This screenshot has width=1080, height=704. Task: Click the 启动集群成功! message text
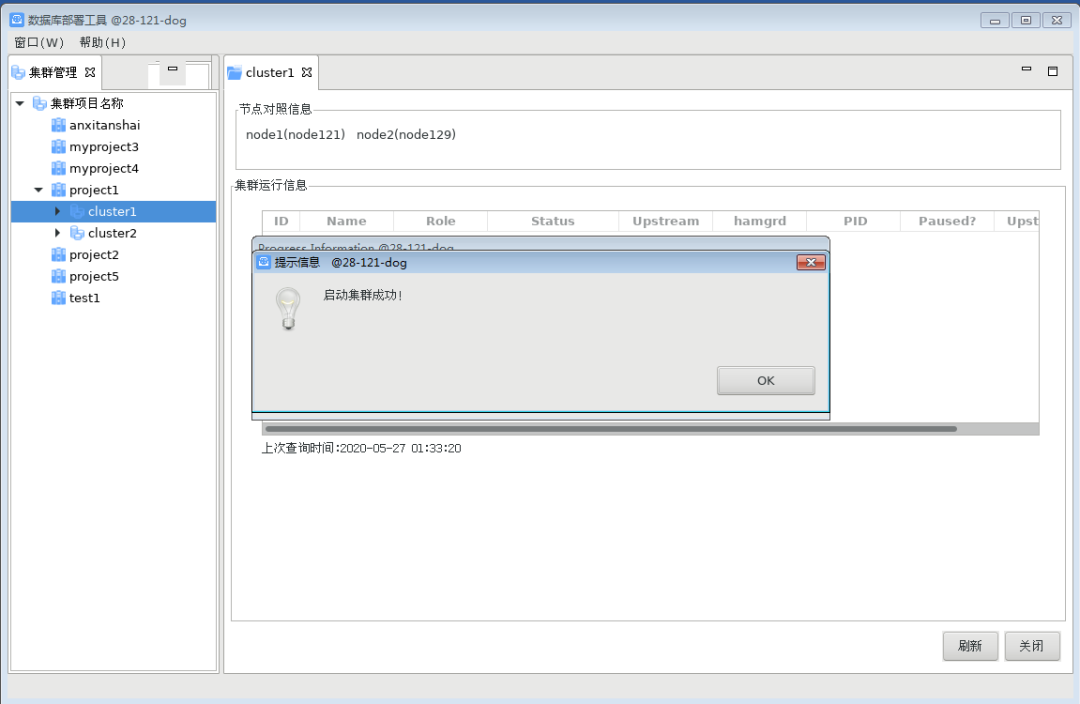pos(363,296)
